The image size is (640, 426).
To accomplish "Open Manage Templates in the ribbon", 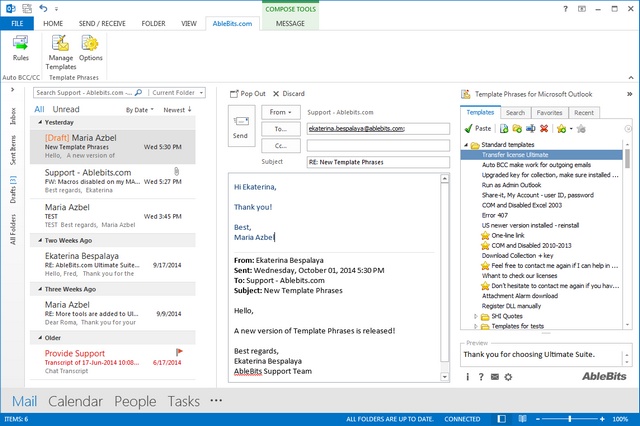I will point(61,52).
